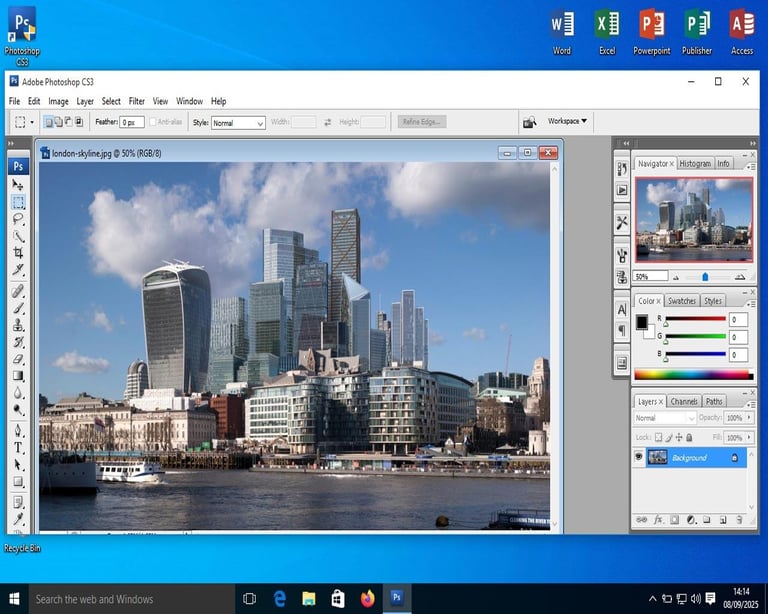Open the Opacity slider arrow
Screen dimensions: 768x614
pyautogui.click(x=749, y=418)
